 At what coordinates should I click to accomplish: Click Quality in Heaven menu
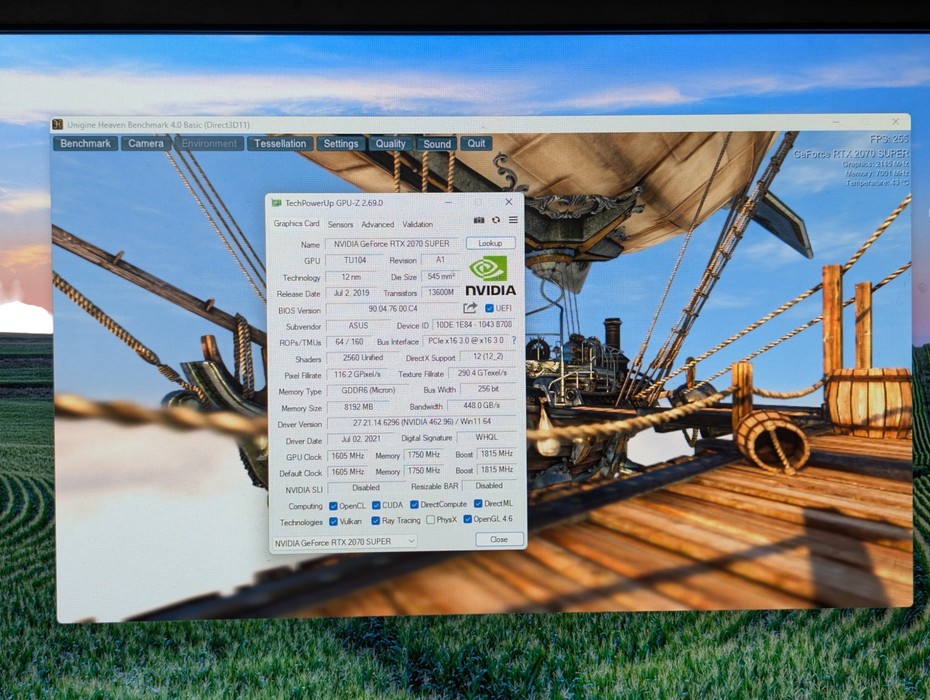pos(390,144)
